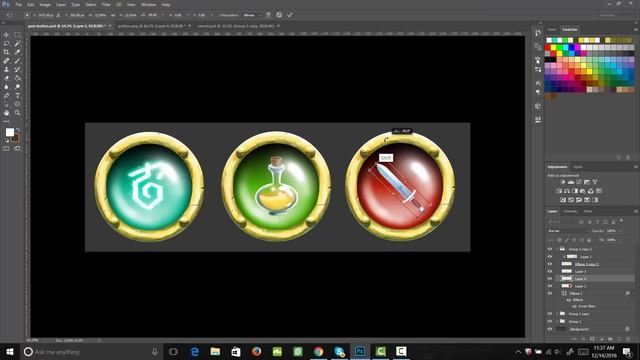
Task: Switch to the Paths tab
Action: [588, 211]
